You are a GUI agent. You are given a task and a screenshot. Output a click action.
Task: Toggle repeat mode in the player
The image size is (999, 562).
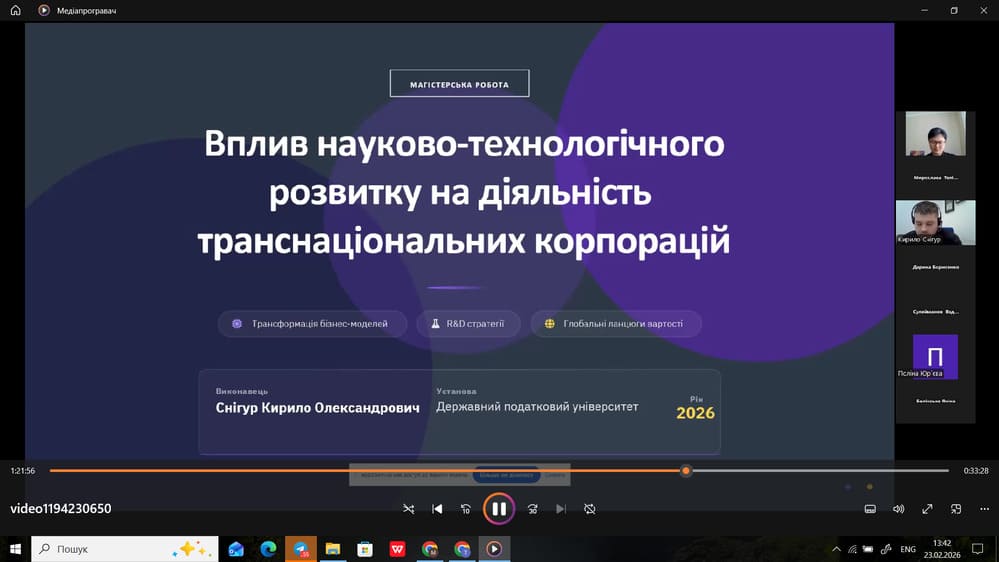coord(590,509)
